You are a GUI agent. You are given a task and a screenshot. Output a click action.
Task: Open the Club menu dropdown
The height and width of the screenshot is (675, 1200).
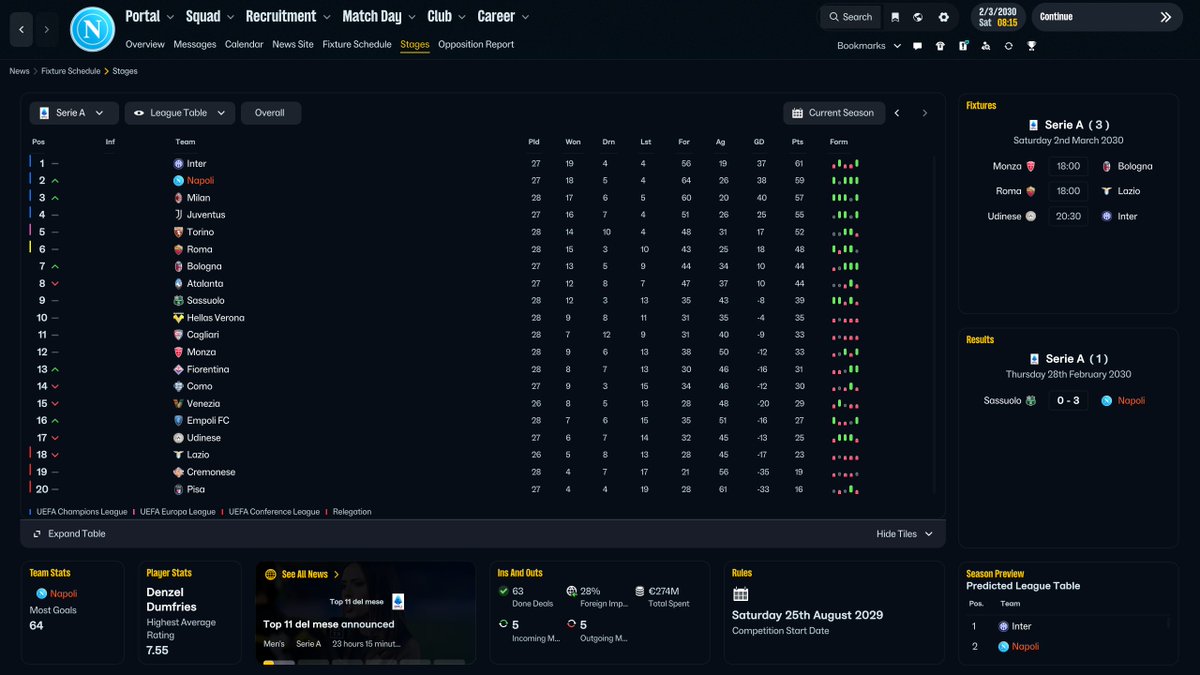click(x=447, y=16)
